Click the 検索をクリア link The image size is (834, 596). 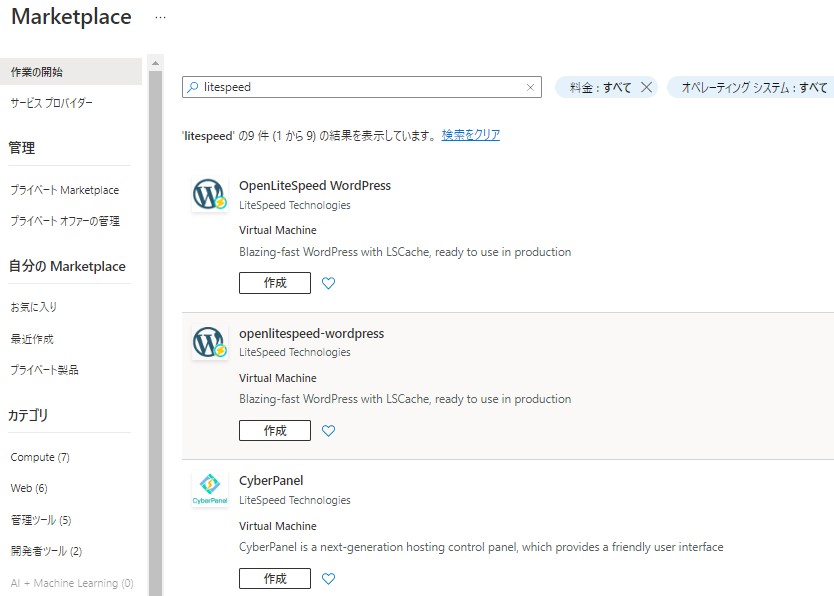(x=471, y=135)
